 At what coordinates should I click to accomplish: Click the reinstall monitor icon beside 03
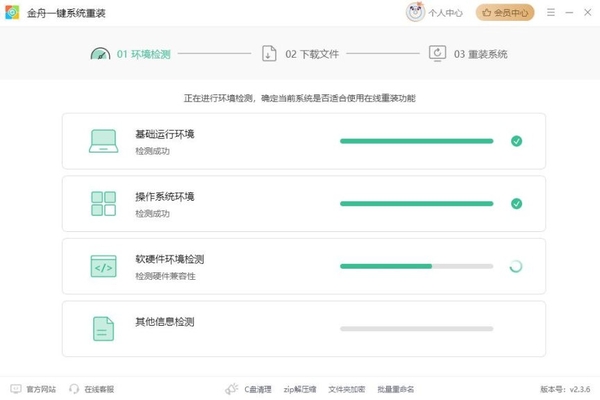(437, 54)
